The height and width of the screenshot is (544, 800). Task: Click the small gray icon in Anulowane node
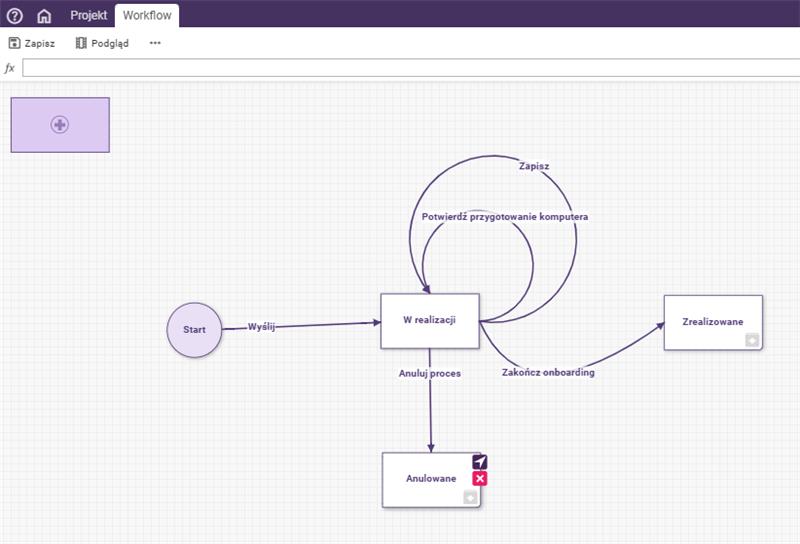(x=470, y=498)
